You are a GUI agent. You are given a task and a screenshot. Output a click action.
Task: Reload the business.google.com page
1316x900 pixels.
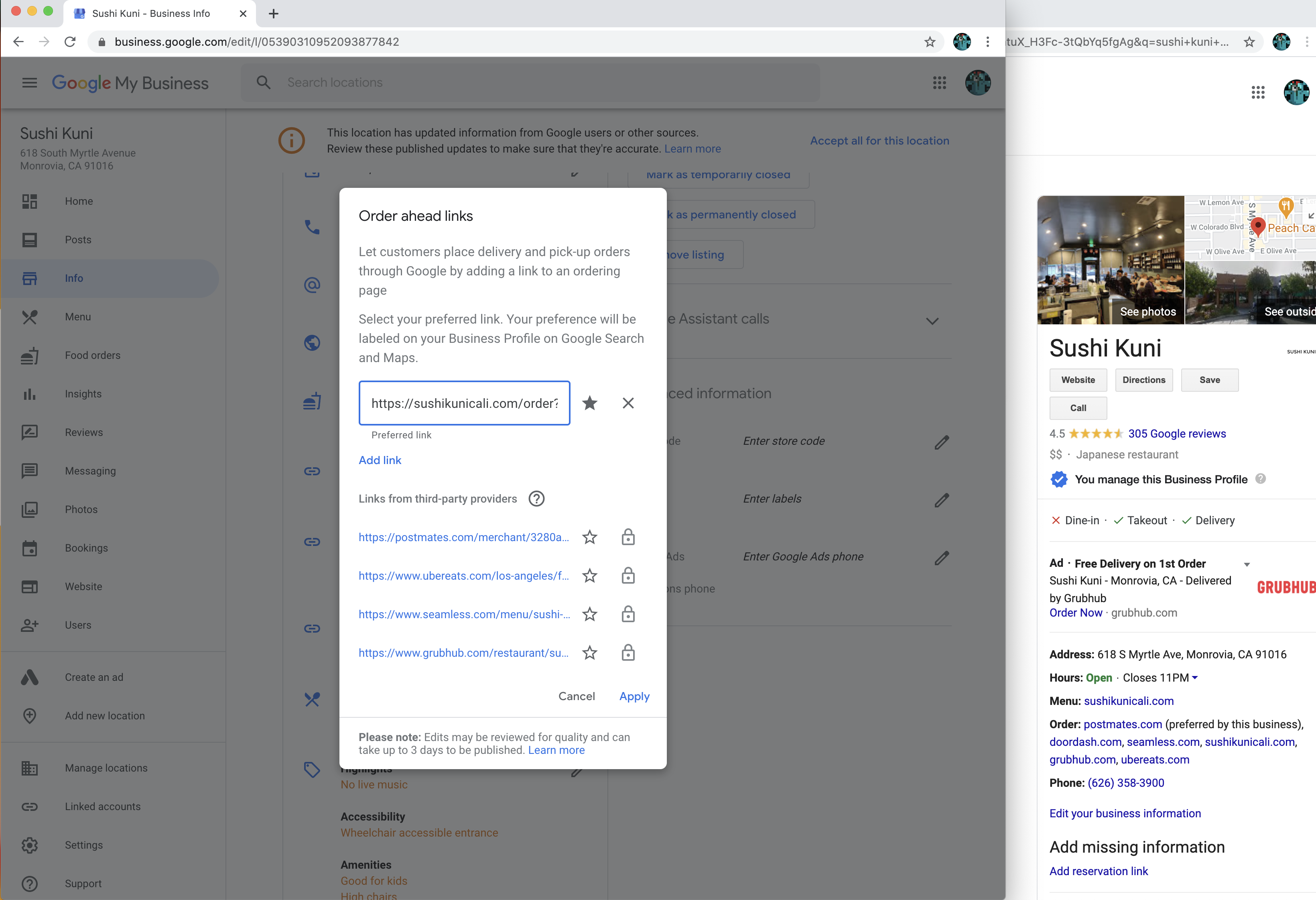(70, 42)
